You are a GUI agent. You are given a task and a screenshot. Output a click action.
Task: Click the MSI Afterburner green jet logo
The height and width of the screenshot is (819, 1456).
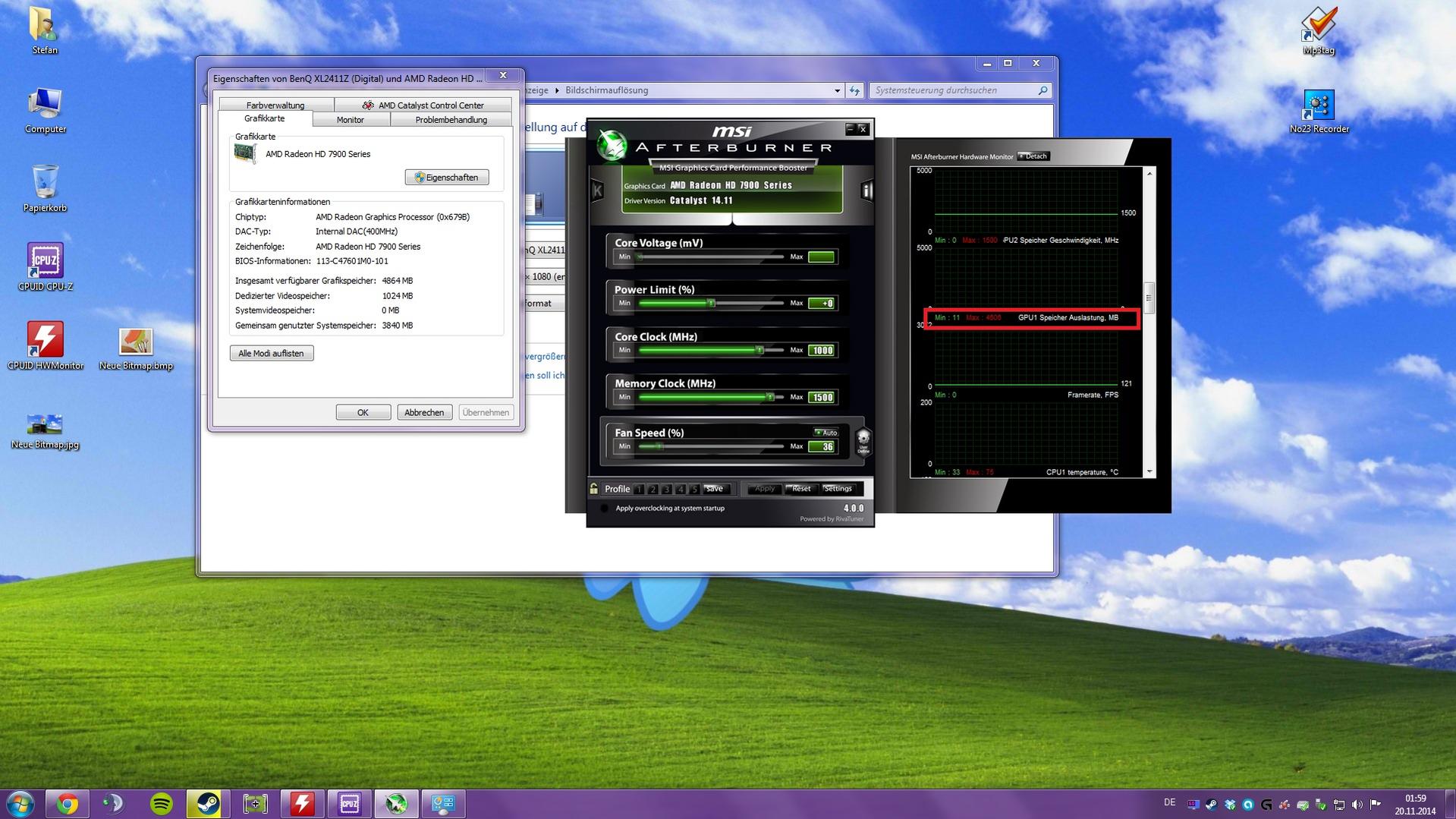coord(612,145)
